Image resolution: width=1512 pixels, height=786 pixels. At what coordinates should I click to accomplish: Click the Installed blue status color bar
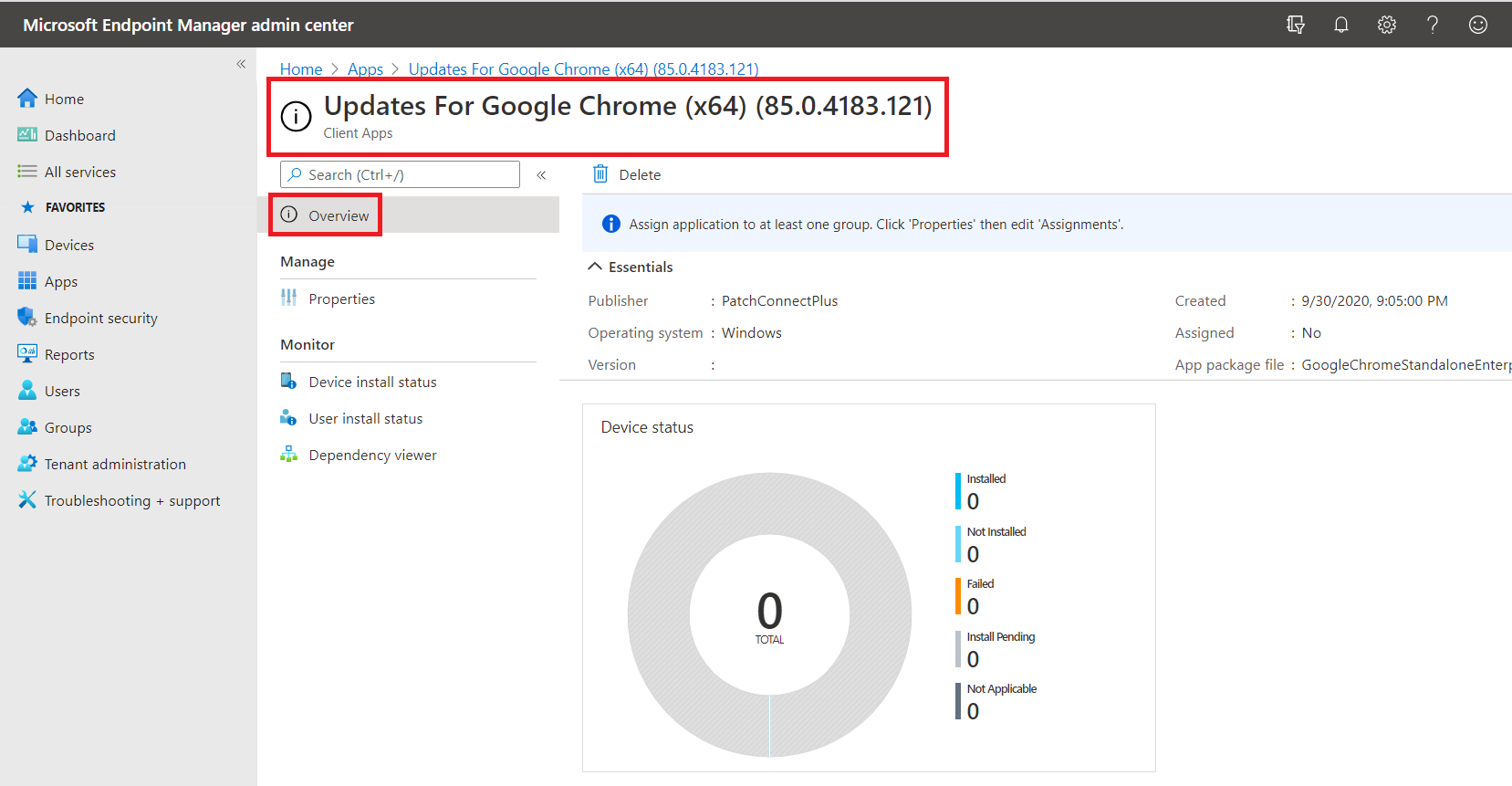958,491
